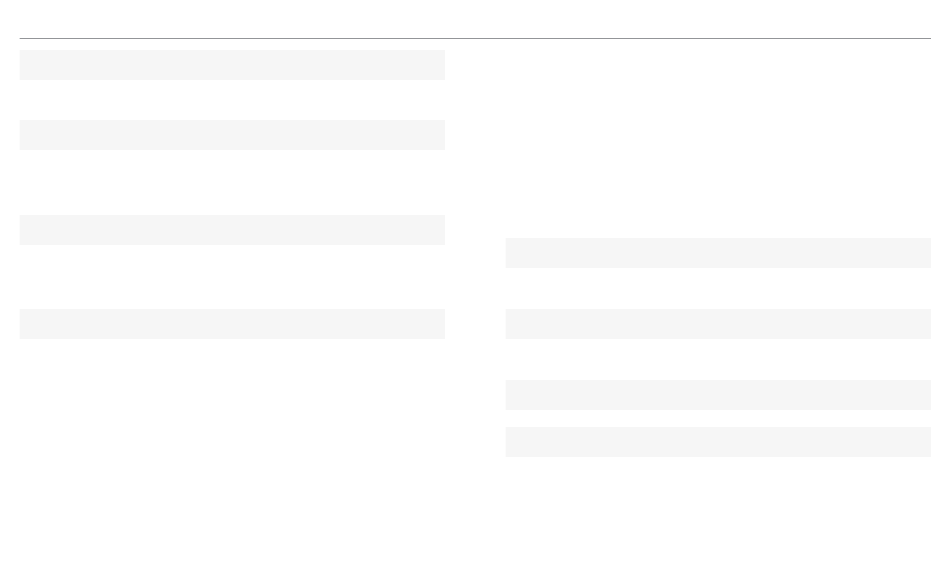Click the first gray bar in right column
The image size is (950, 586).
coord(718,253)
